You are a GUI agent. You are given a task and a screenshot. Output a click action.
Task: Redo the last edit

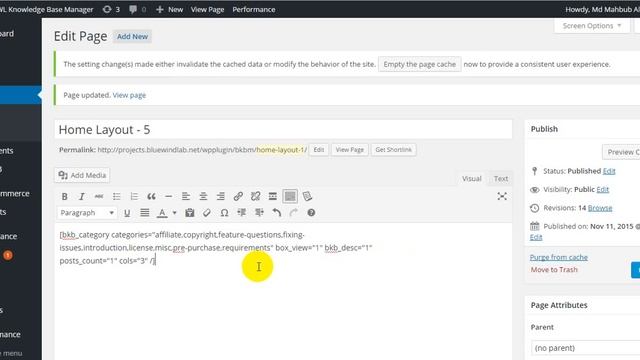tap(293, 213)
